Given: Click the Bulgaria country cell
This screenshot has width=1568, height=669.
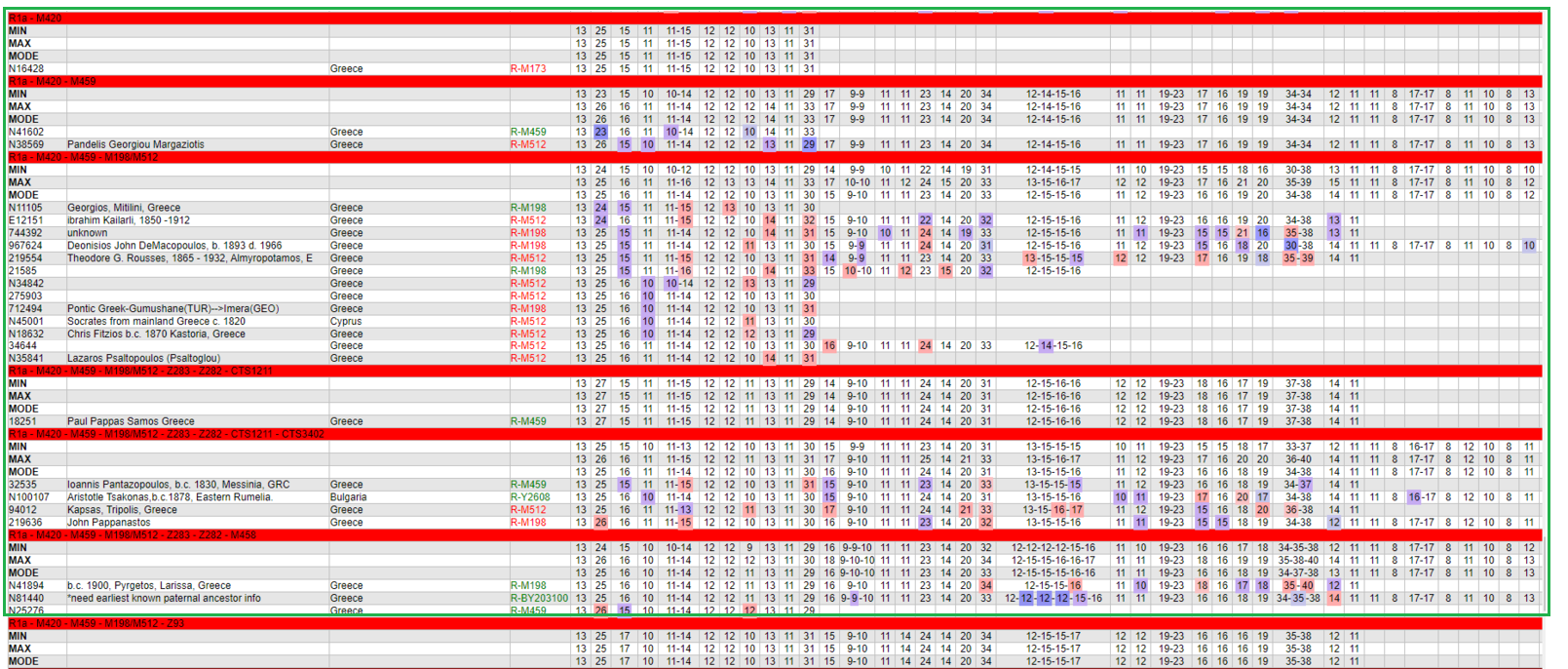Looking at the screenshot, I should [x=348, y=497].
